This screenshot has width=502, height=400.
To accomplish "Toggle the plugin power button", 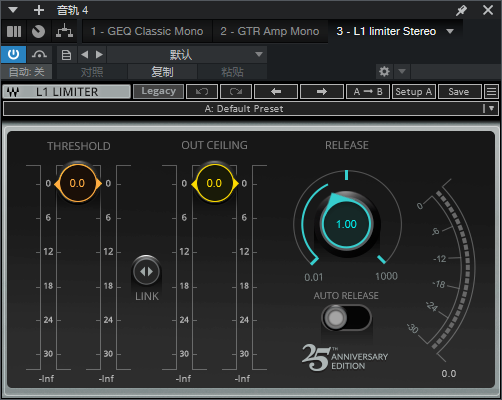I will (x=13, y=54).
